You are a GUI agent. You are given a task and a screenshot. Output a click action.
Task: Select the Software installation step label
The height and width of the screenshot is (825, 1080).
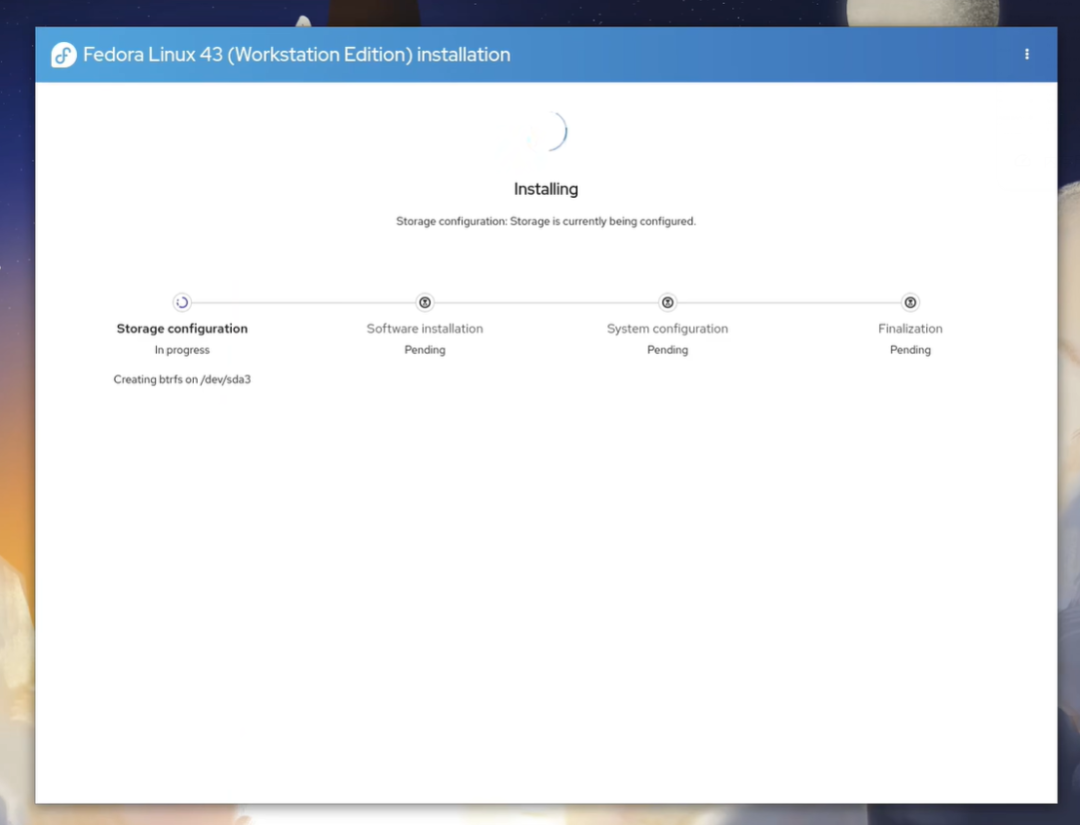(425, 328)
